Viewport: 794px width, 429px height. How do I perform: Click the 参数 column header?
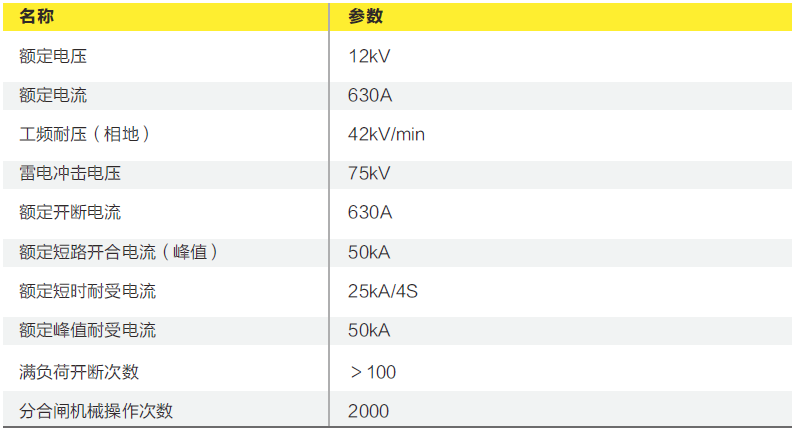(x=365, y=17)
